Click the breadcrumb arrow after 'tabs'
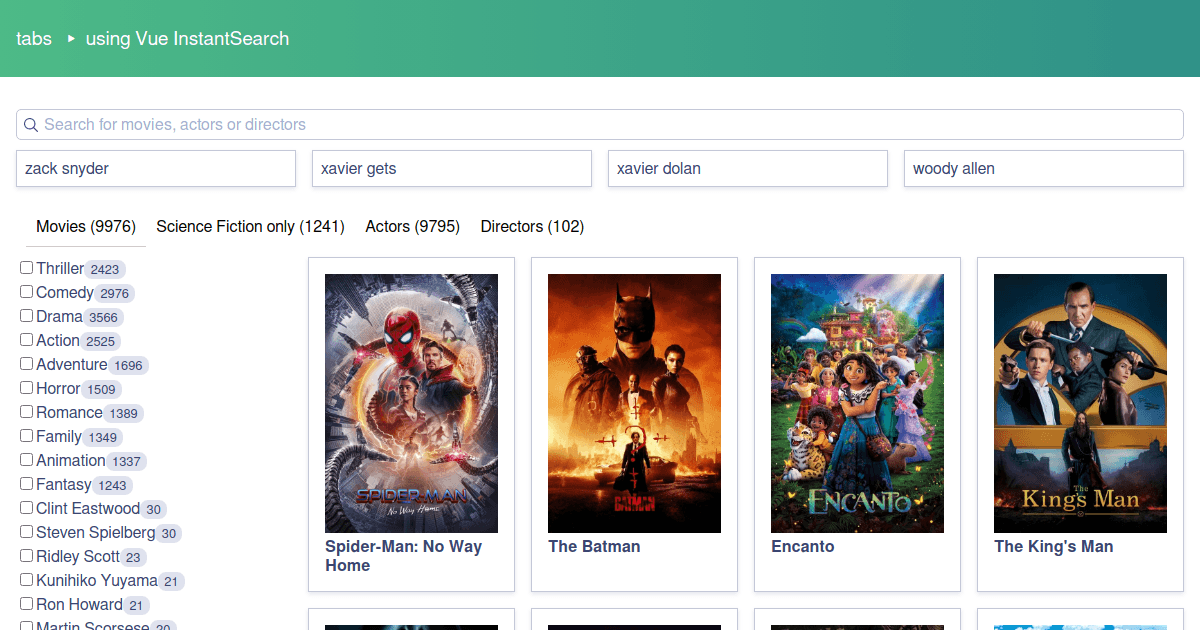The height and width of the screenshot is (630, 1200). pos(69,39)
